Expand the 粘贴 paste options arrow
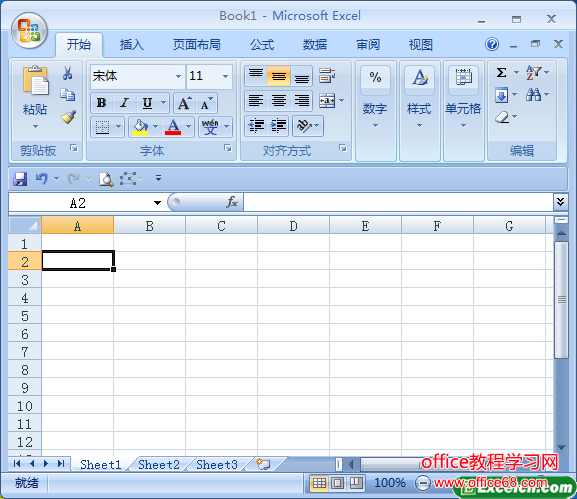Viewport: 577px width, 499px height. tap(35, 127)
